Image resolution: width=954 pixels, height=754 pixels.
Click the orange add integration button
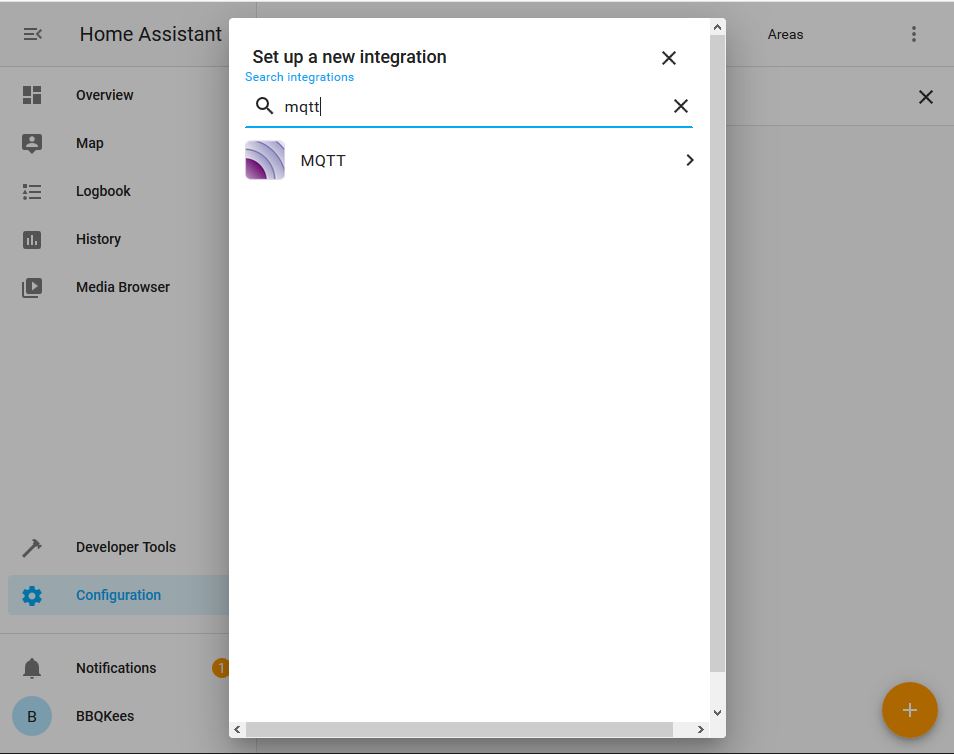tap(909, 710)
